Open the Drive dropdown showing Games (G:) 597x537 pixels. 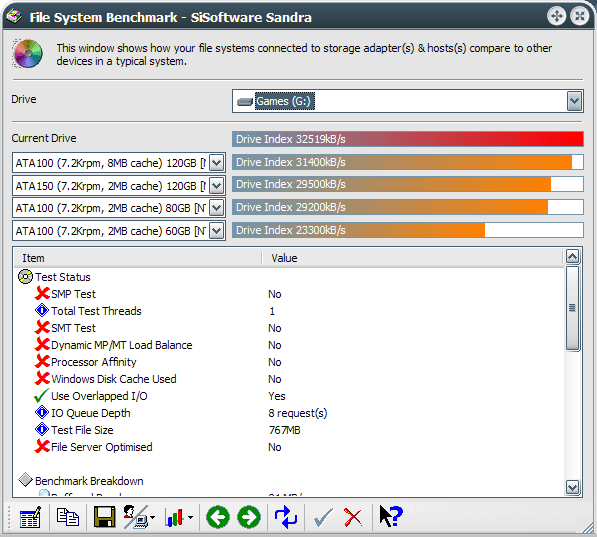coord(574,101)
